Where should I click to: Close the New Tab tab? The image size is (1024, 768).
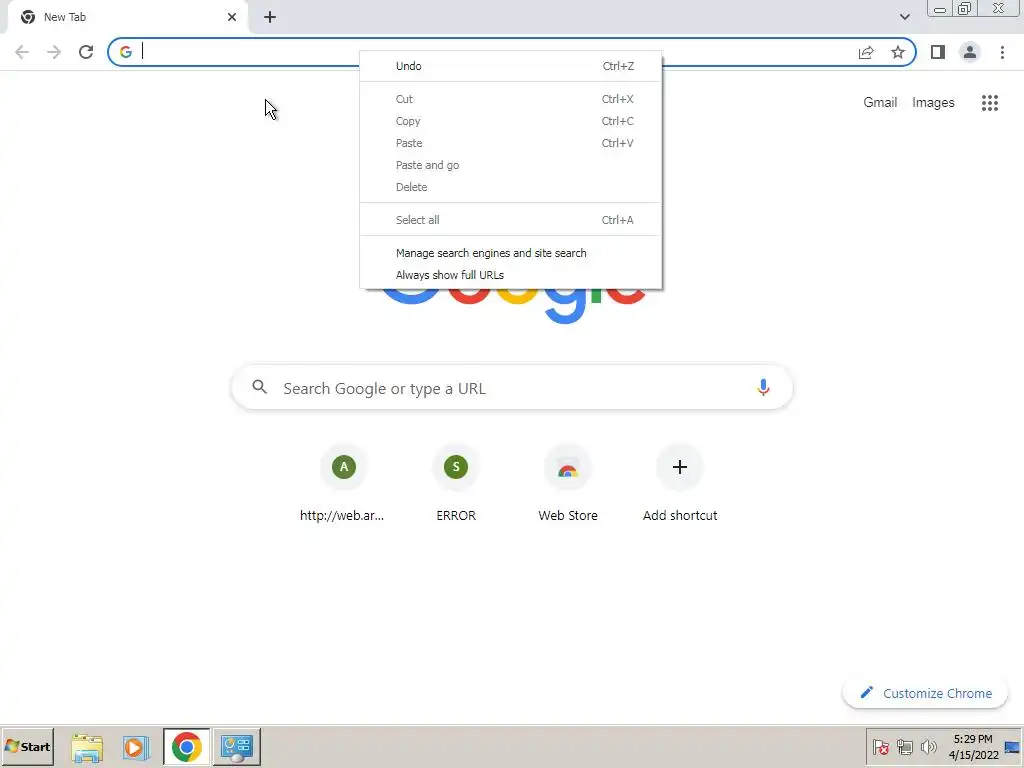pyautogui.click(x=232, y=17)
